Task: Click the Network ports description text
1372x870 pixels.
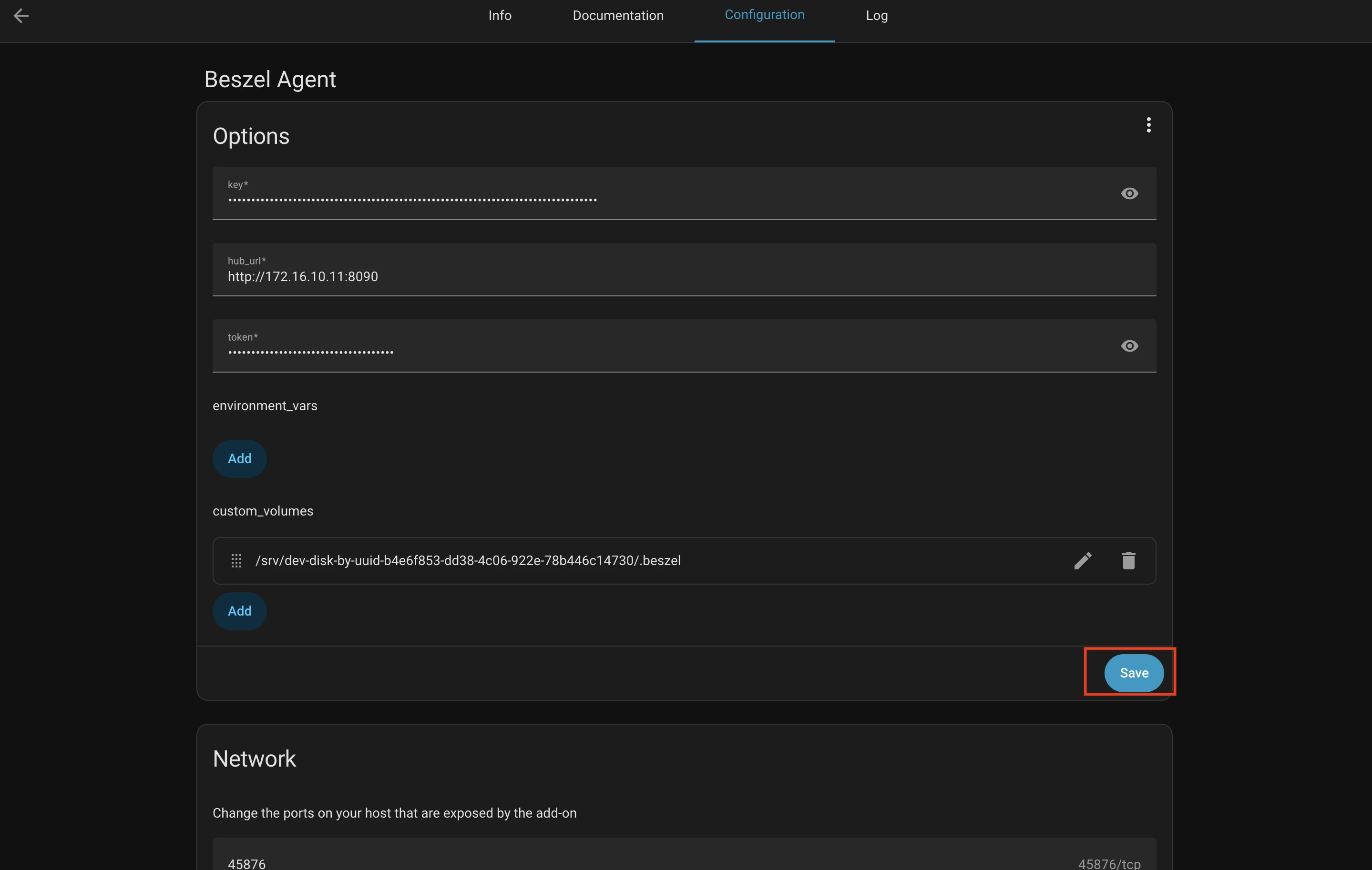Action: (394, 813)
